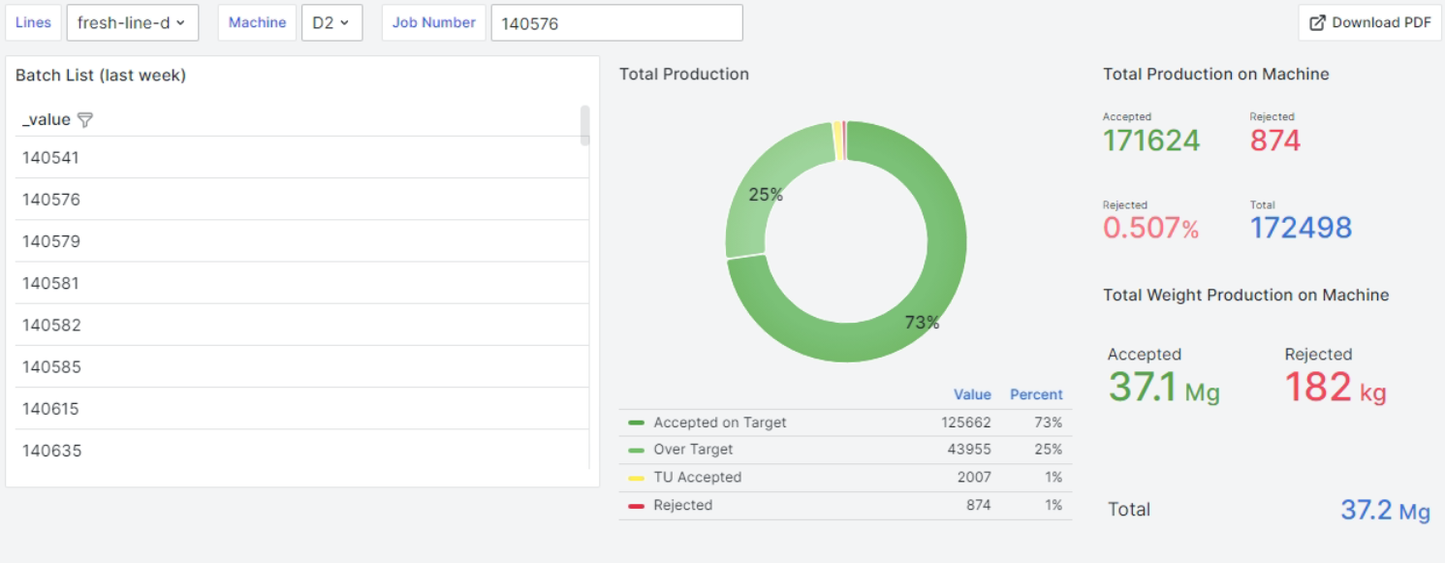Viewport: 1445px width, 563px height.
Task: Open the Lines dropdown showing fresh-line-d
Action: tap(132, 23)
